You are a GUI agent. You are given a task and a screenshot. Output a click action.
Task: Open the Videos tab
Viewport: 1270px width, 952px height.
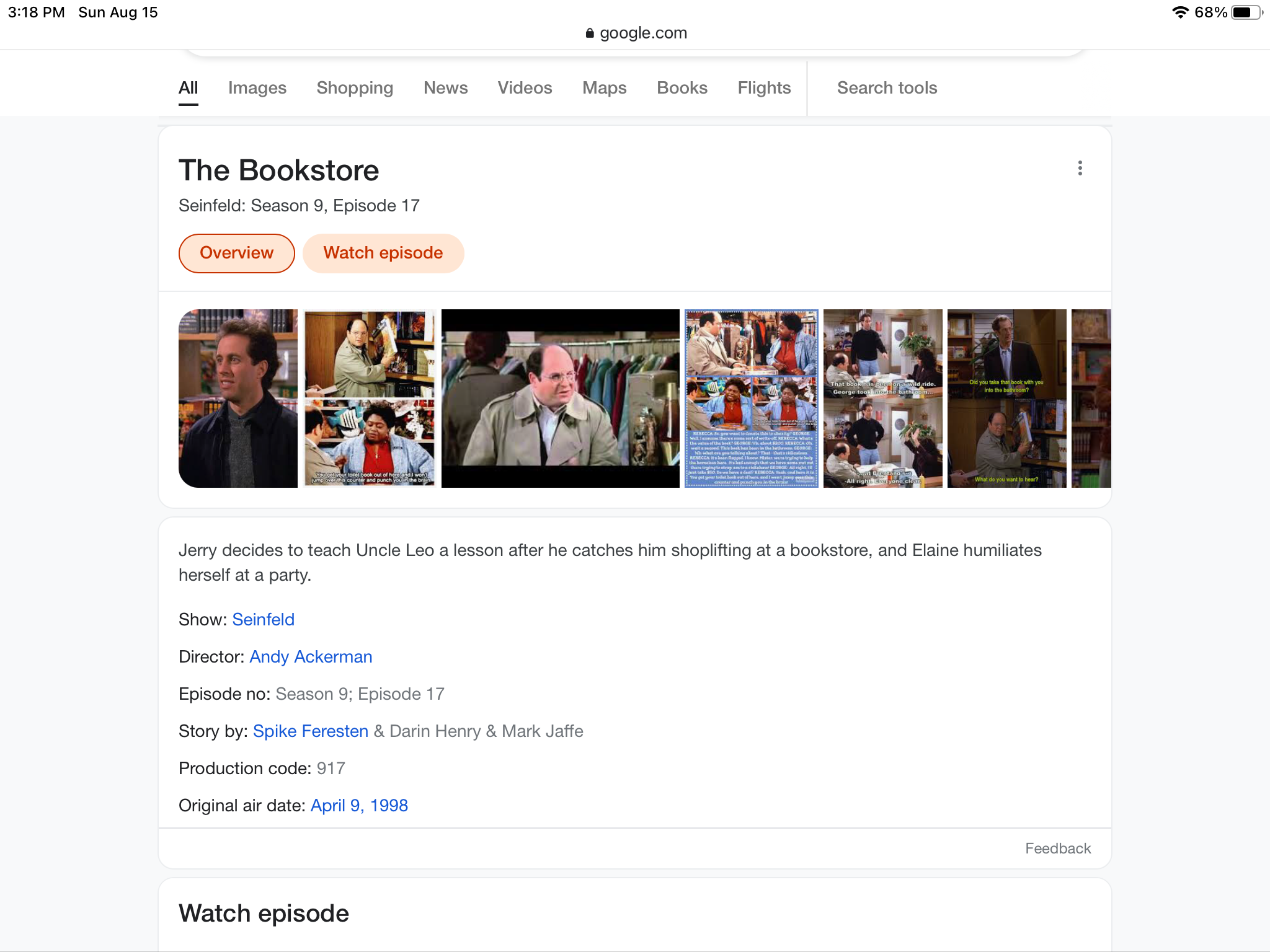[525, 88]
